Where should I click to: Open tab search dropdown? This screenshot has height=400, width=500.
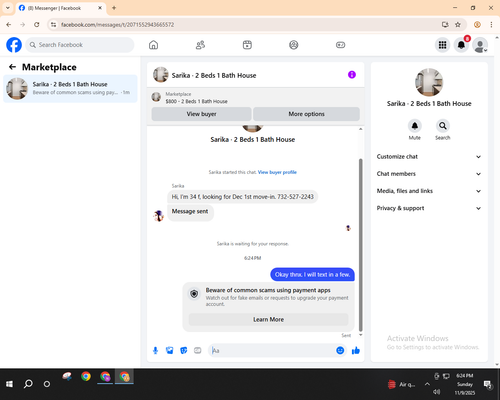point(7,8)
